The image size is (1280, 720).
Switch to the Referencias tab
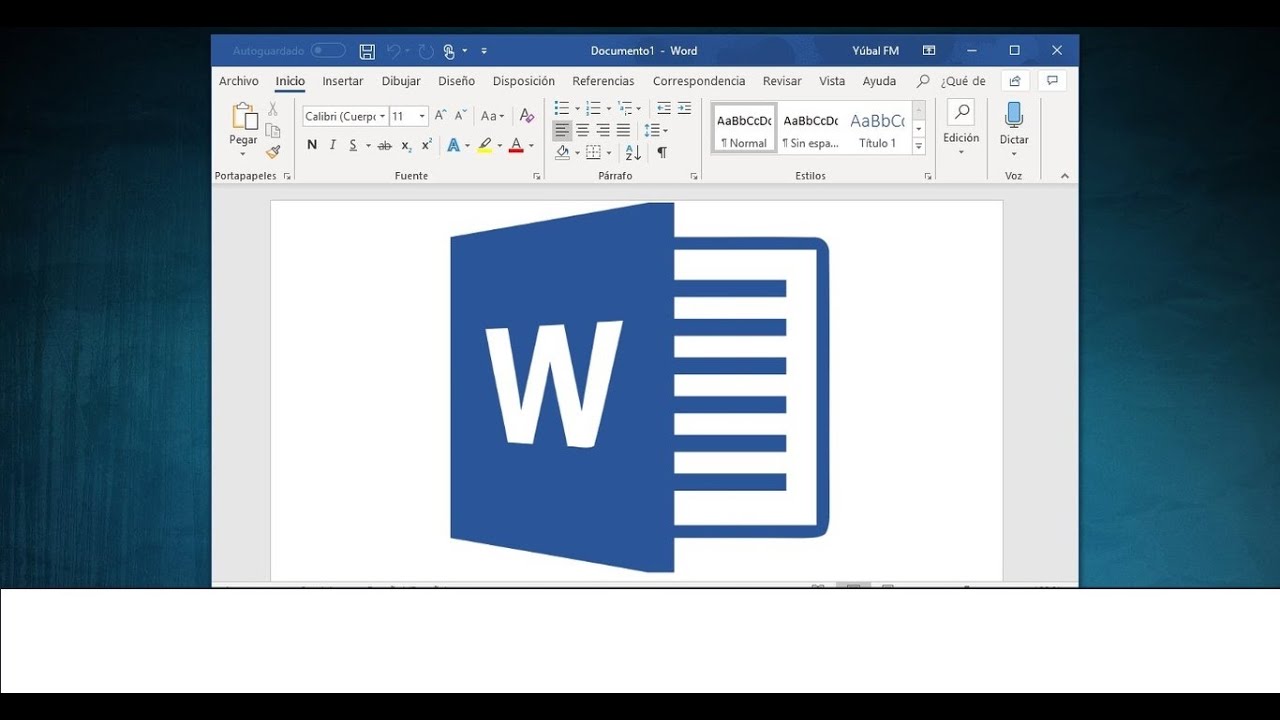(603, 81)
